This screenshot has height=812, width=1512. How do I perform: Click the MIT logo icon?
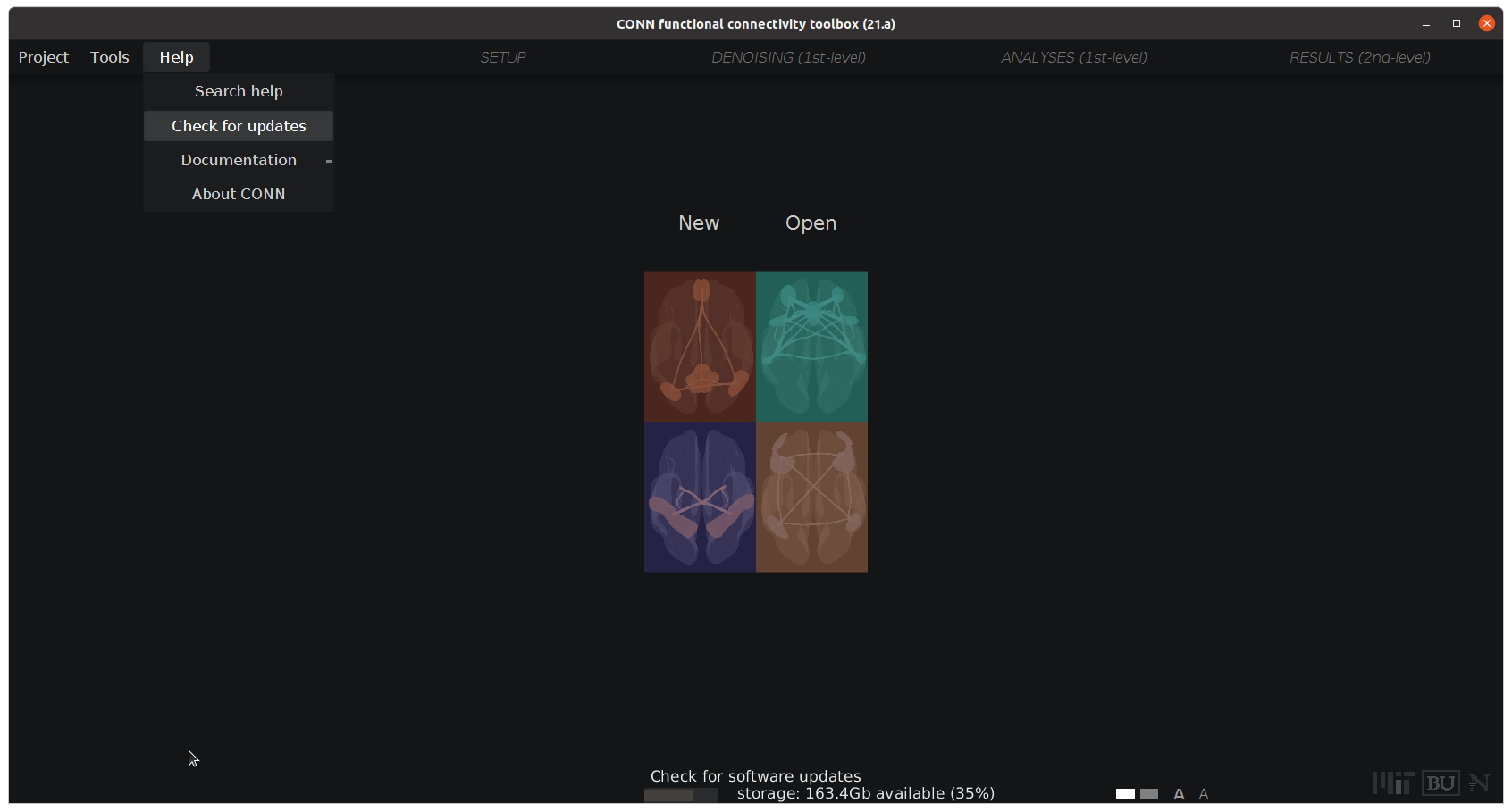(1393, 783)
